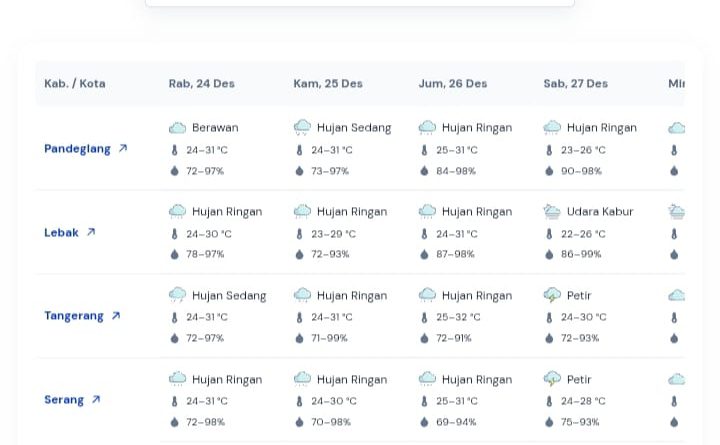Click Lebak's Saturday fog weather icon

(552, 212)
